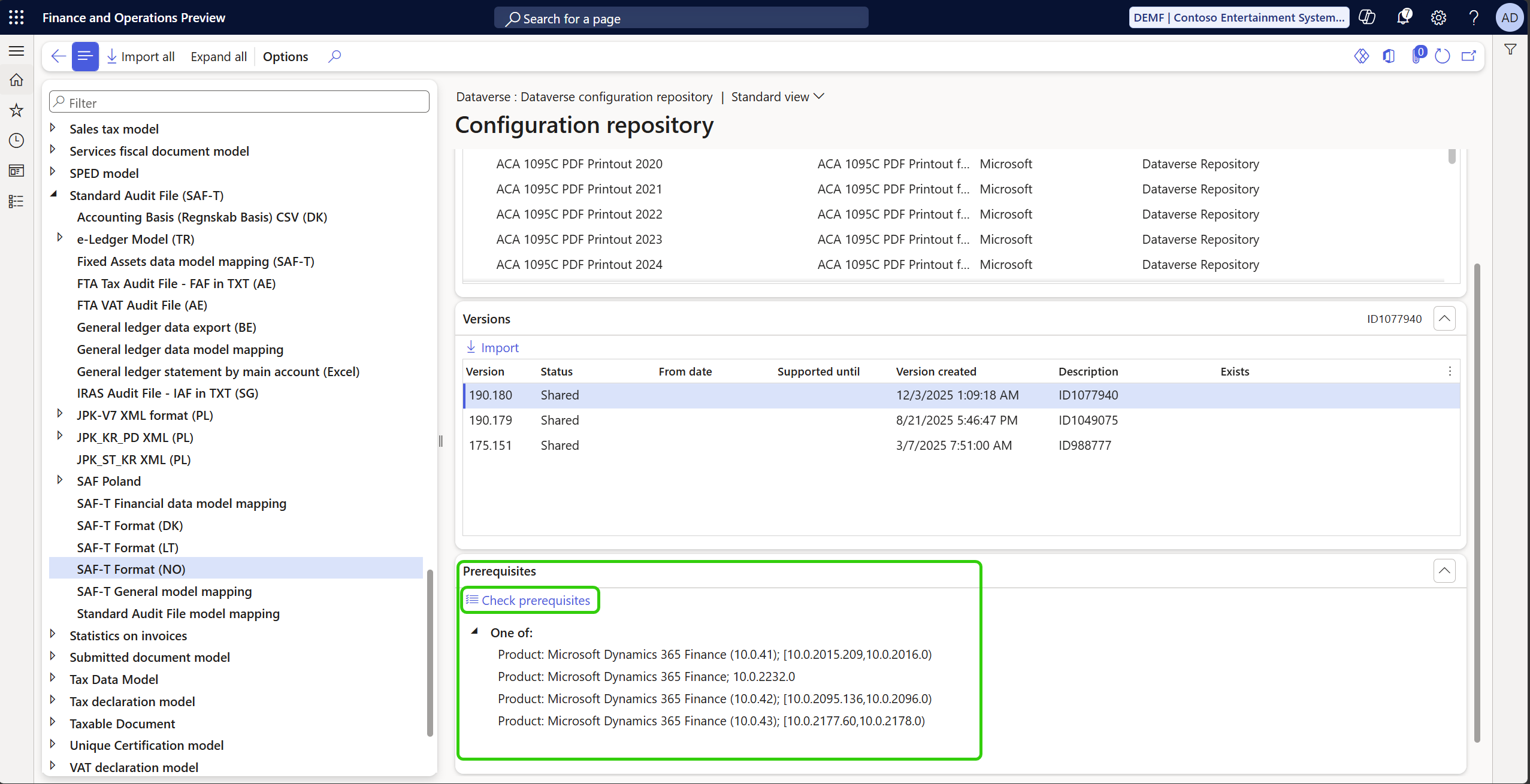Image resolution: width=1530 pixels, height=784 pixels.
Task: Select SAF-T Format (LT) tree item
Action: 128,547
